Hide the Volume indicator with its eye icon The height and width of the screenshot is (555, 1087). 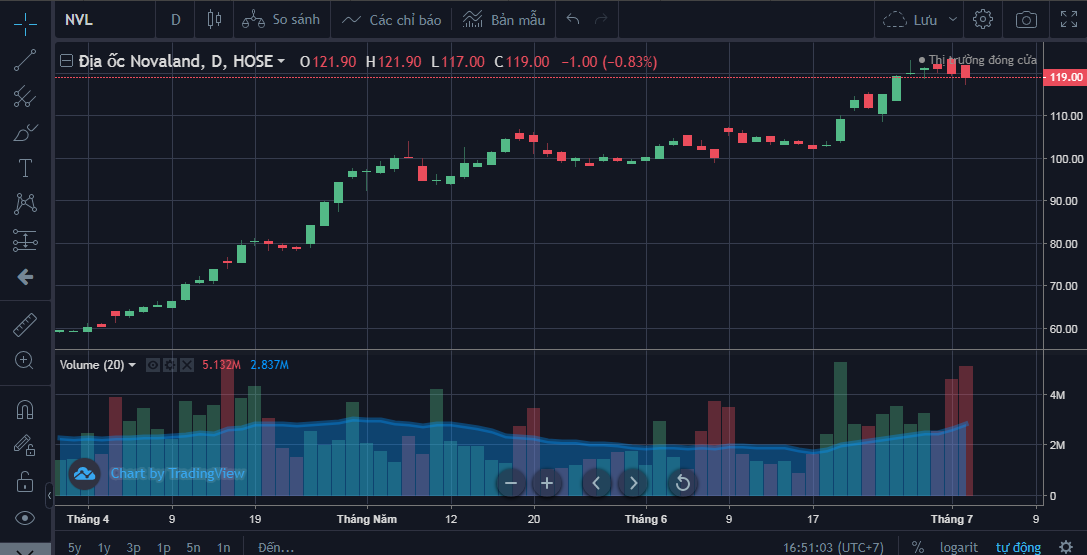tap(153, 365)
